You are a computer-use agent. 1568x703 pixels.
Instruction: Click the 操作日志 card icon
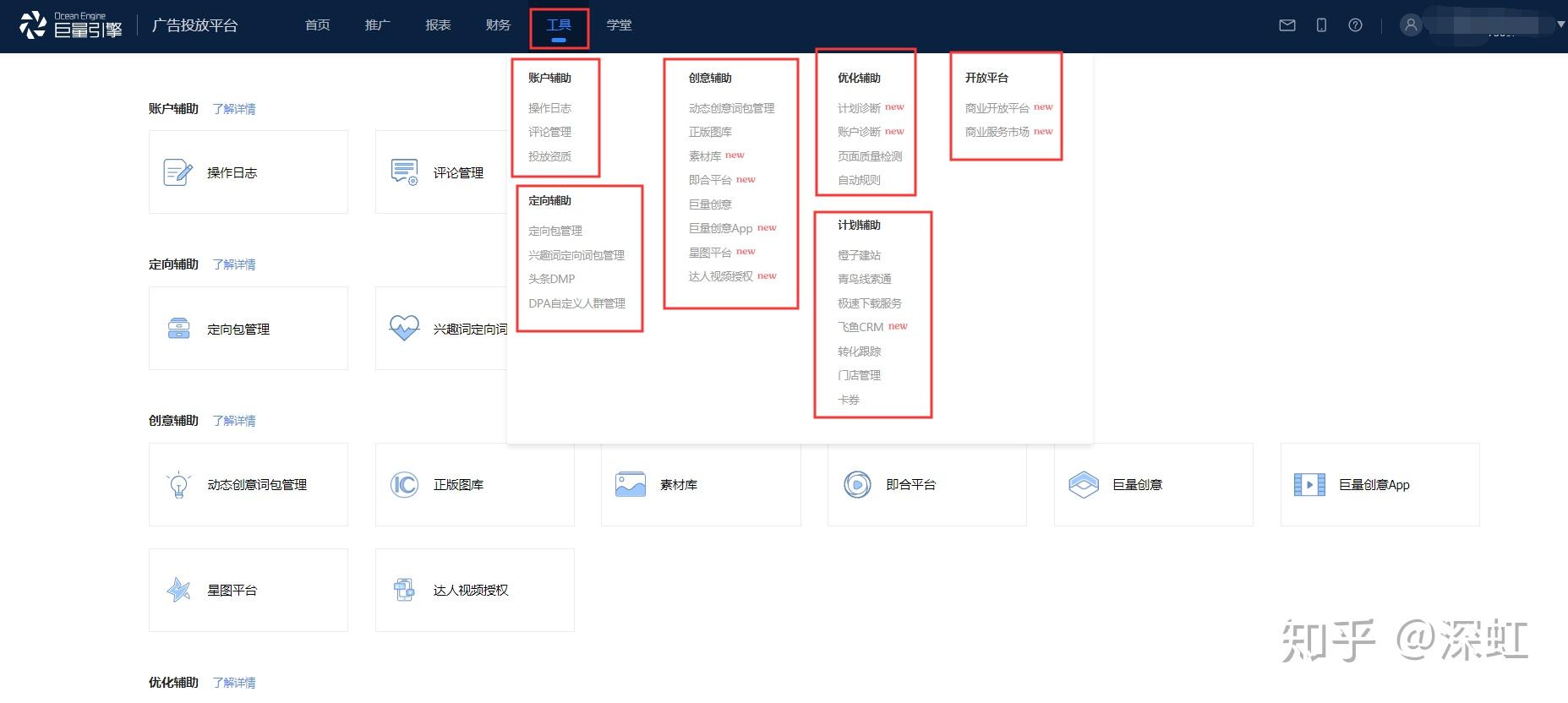pos(178,172)
